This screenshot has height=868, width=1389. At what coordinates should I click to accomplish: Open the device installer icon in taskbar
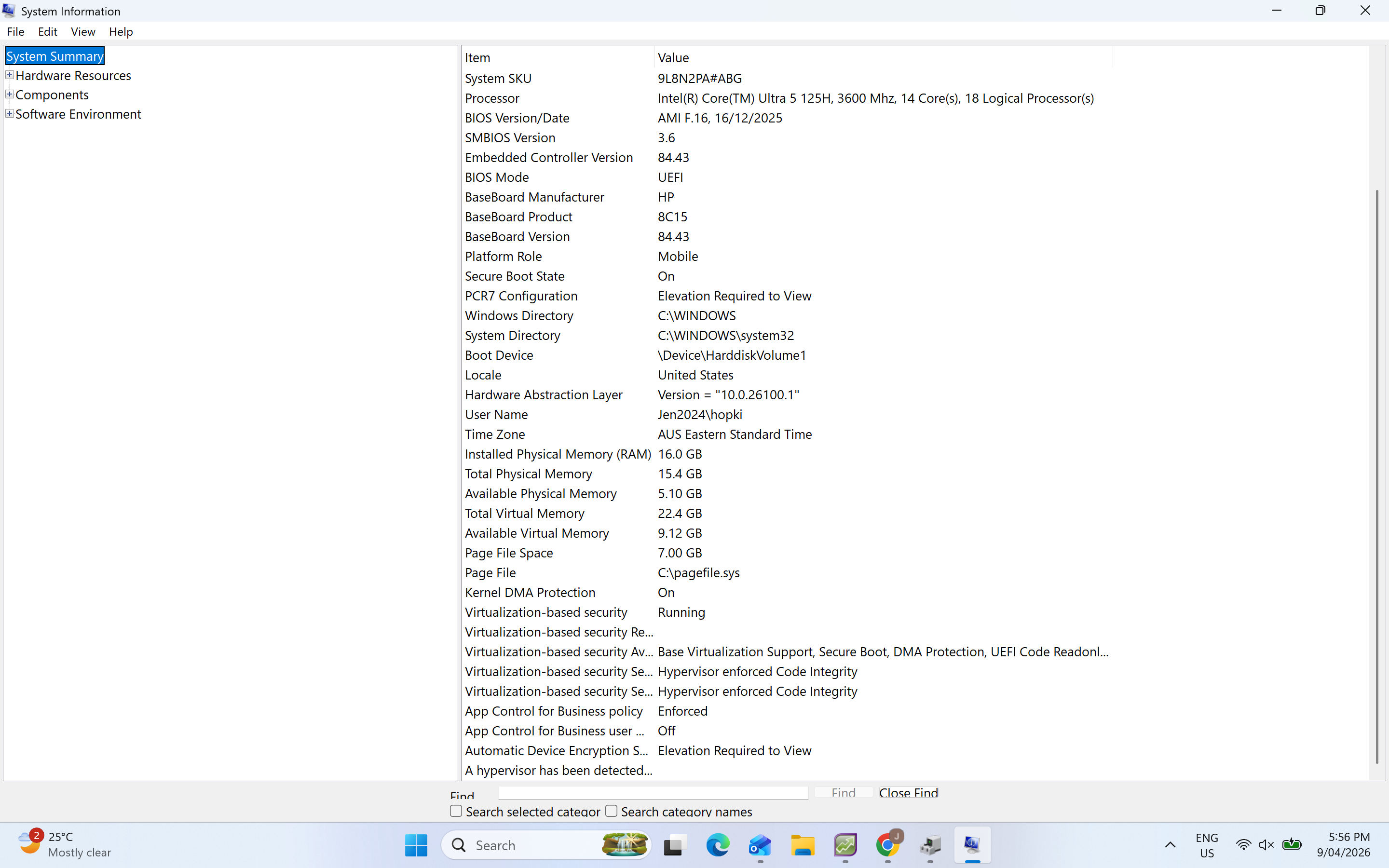pyautogui.click(x=930, y=845)
